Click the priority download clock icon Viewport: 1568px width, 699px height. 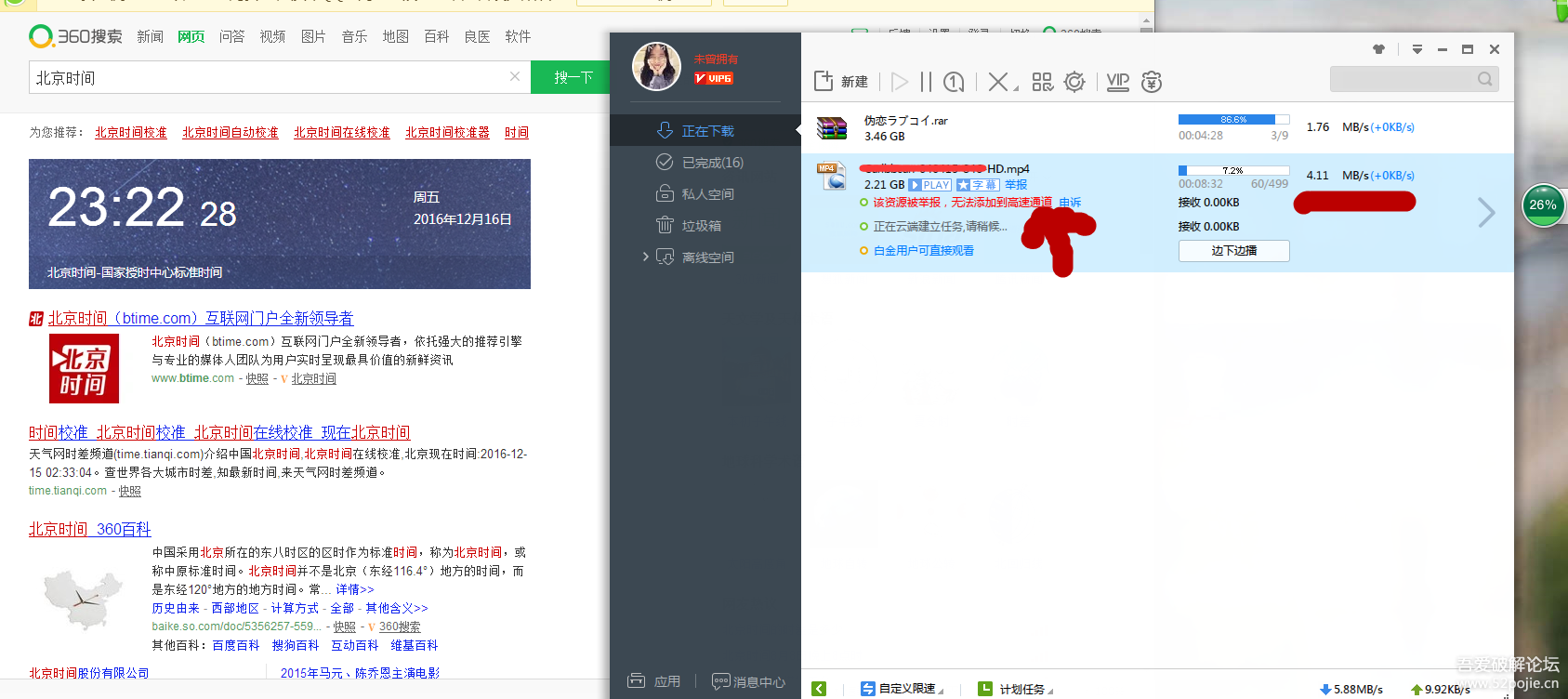pyautogui.click(x=954, y=82)
